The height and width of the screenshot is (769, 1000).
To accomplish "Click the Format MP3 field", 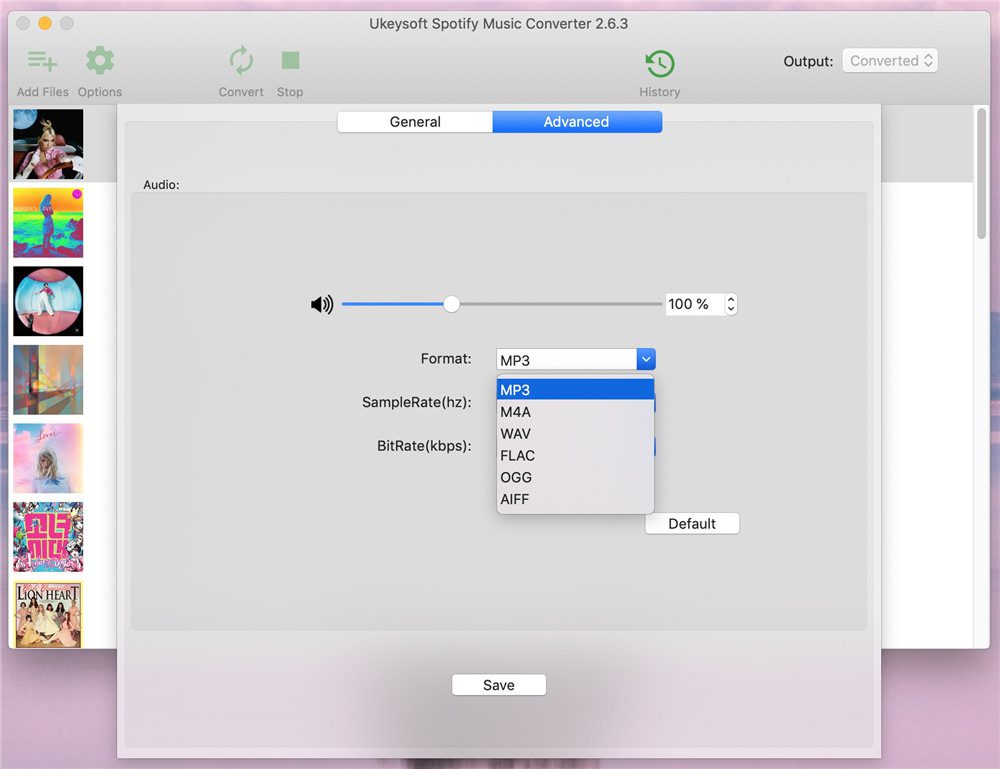I will point(567,360).
